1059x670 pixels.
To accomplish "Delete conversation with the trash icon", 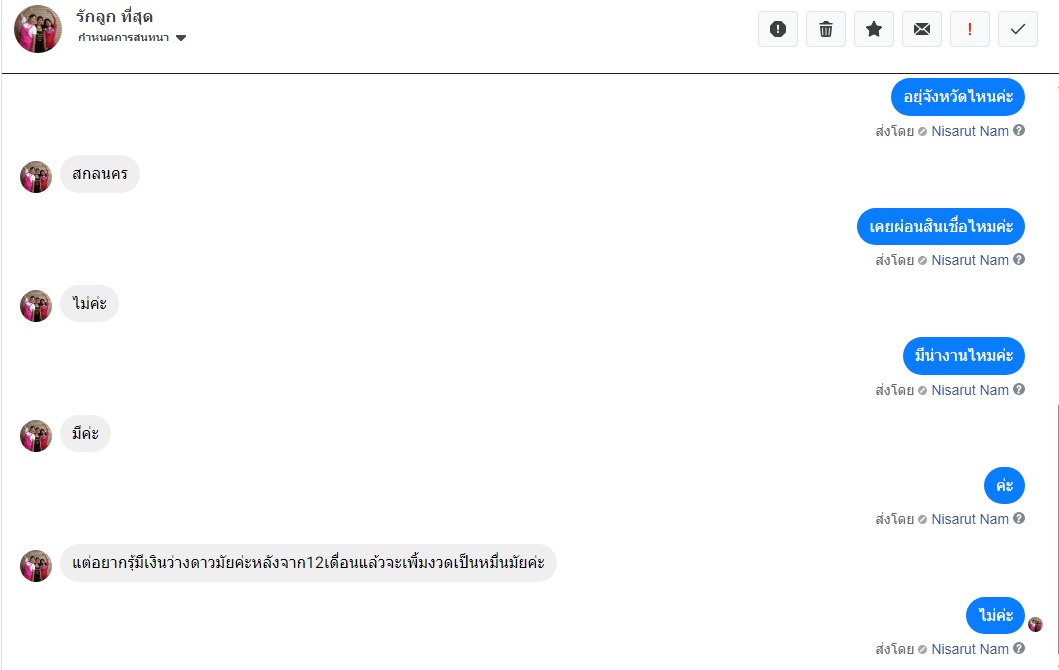I will (x=826, y=29).
